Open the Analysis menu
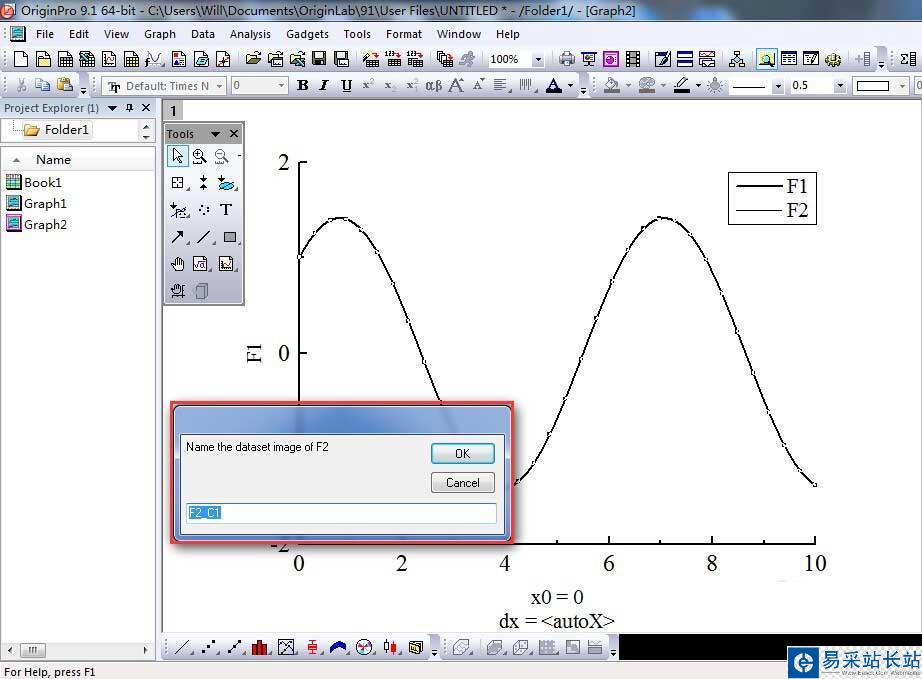 pyautogui.click(x=250, y=34)
